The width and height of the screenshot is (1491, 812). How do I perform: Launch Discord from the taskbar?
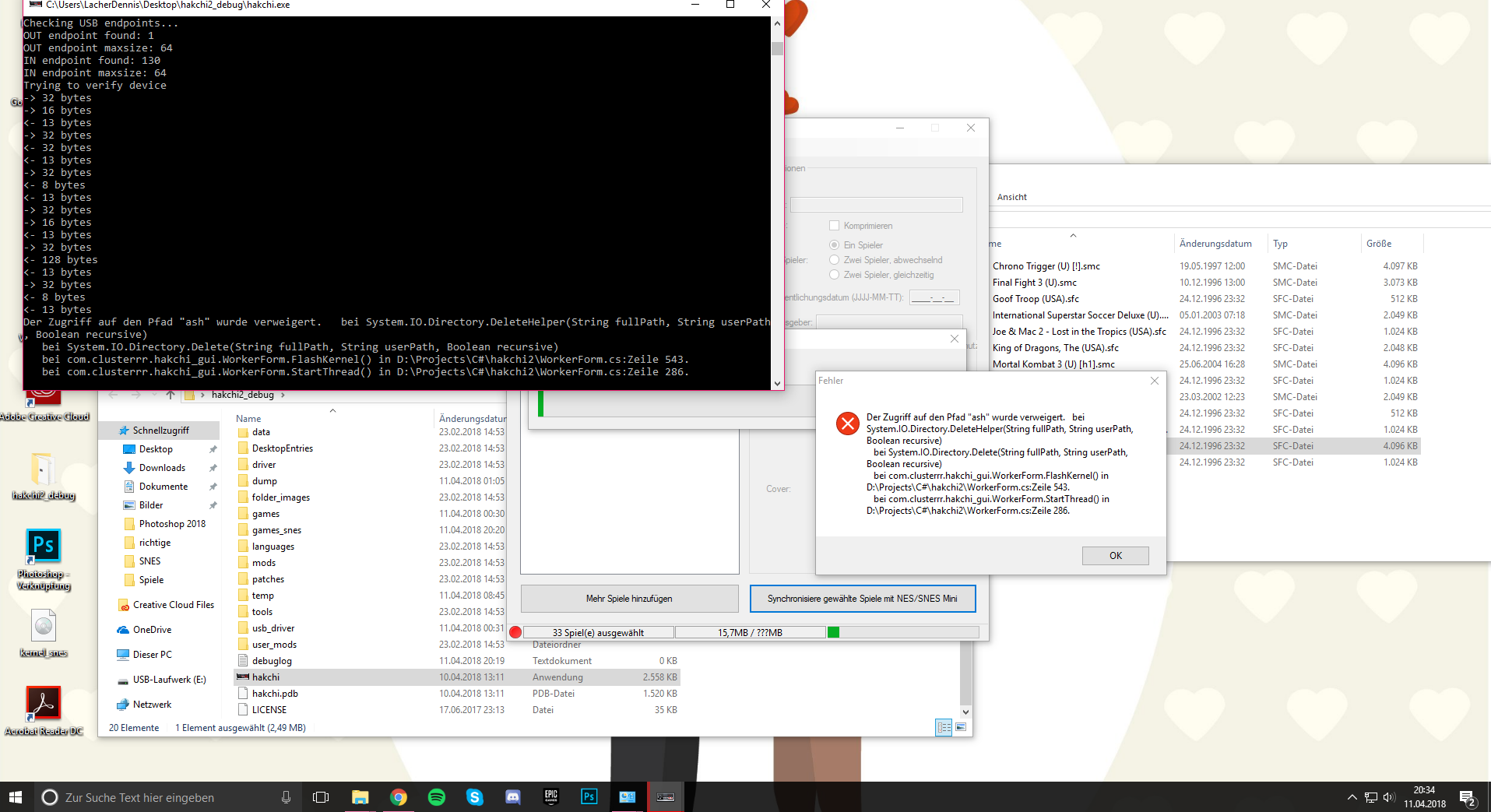[512, 796]
